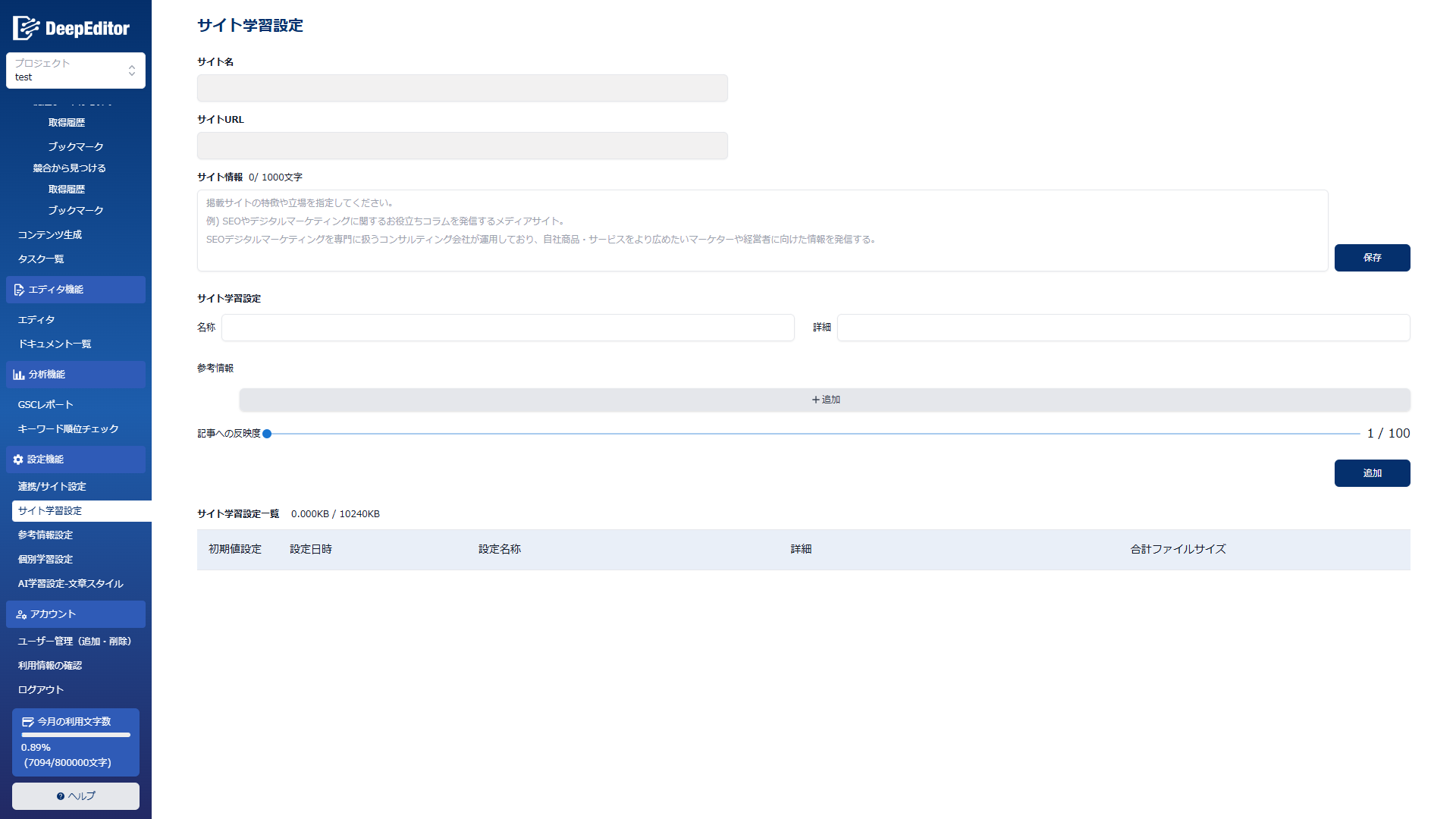Click the ヘルプ button
1456x819 pixels.
point(76,796)
